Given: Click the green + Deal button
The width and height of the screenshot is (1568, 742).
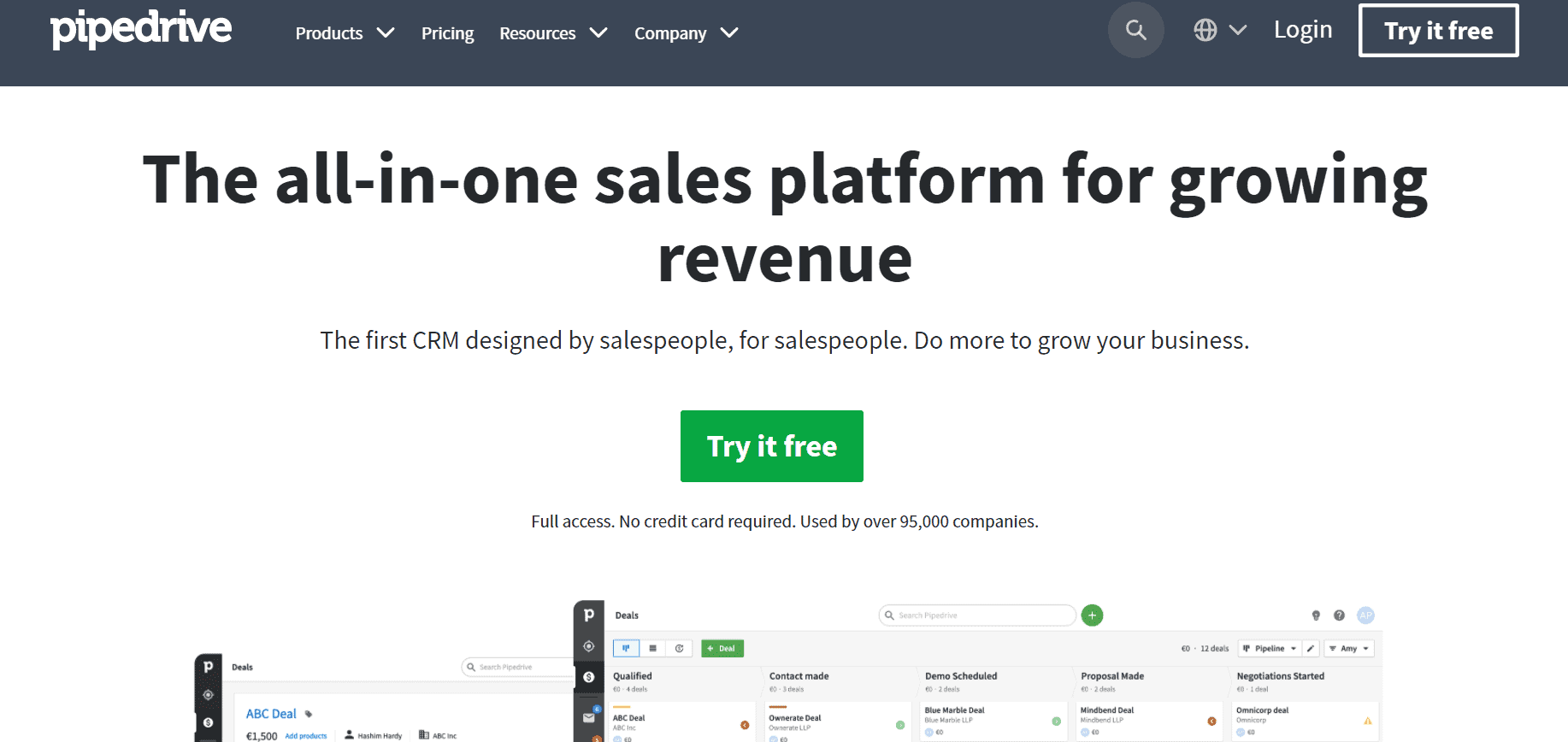Looking at the screenshot, I should click(x=722, y=649).
